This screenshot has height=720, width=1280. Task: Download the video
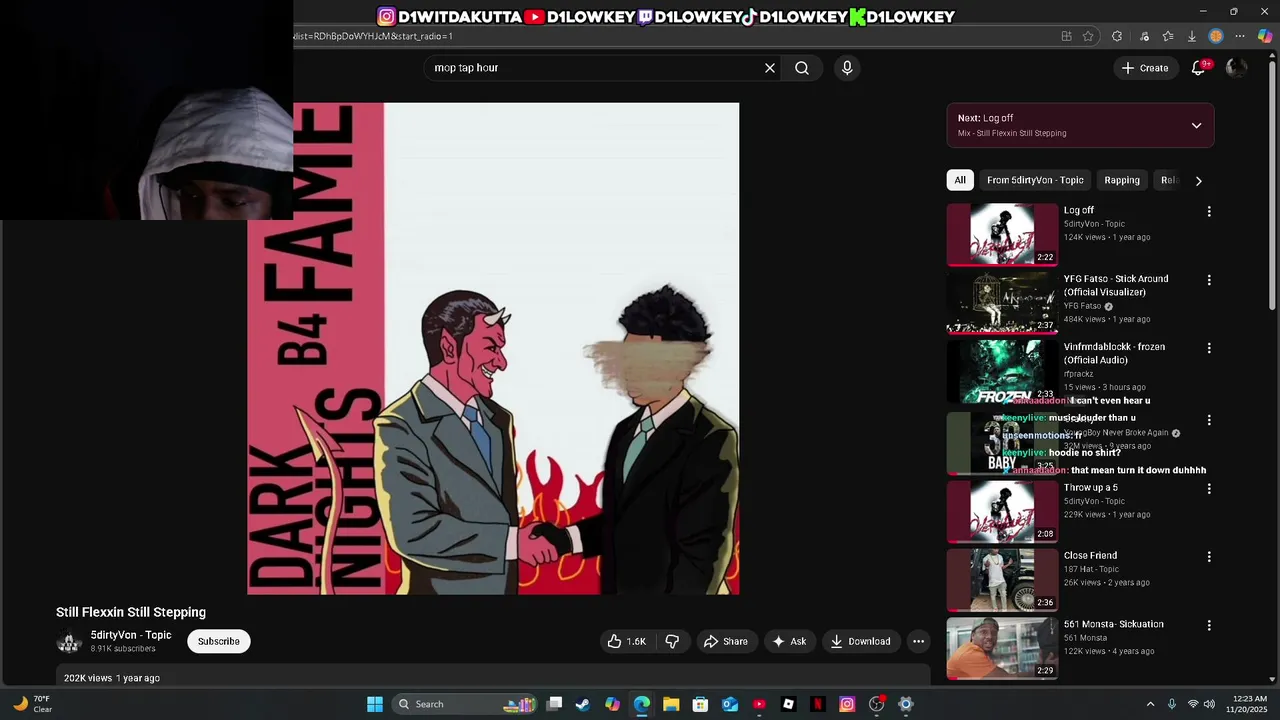(x=860, y=642)
